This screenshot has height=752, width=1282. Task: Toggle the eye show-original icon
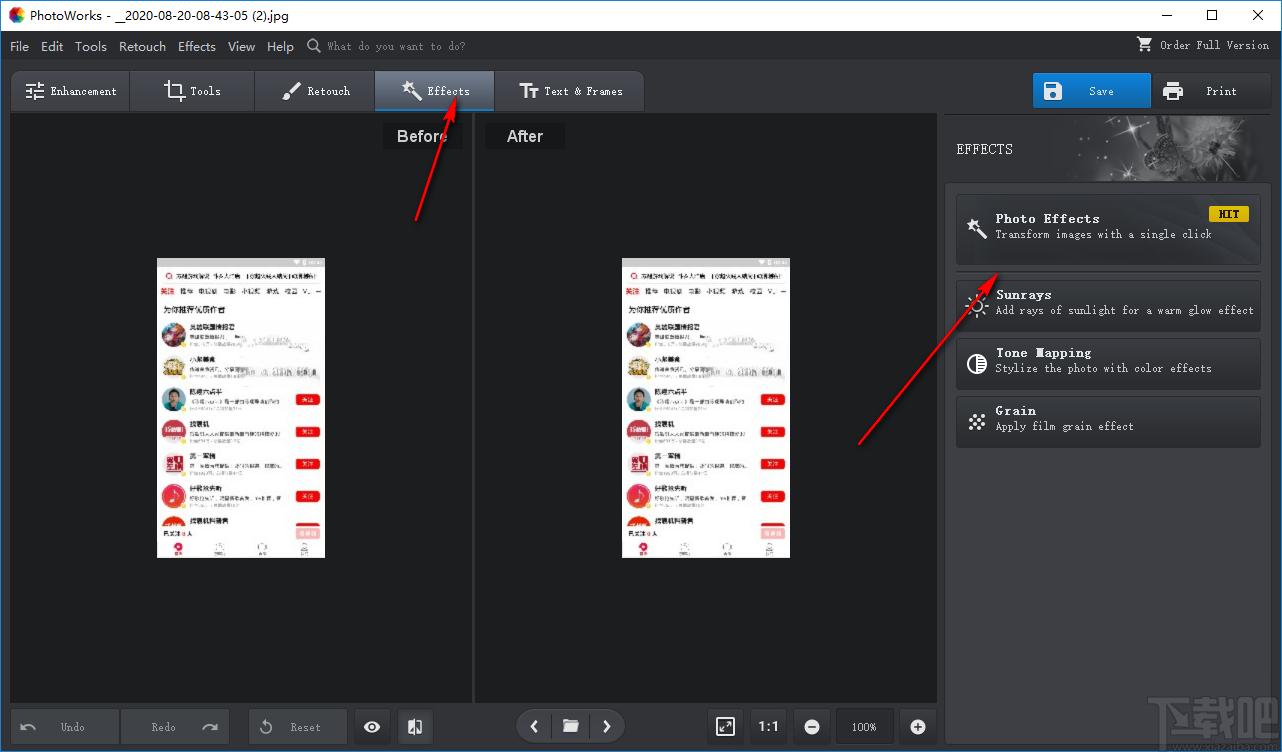coord(372,727)
